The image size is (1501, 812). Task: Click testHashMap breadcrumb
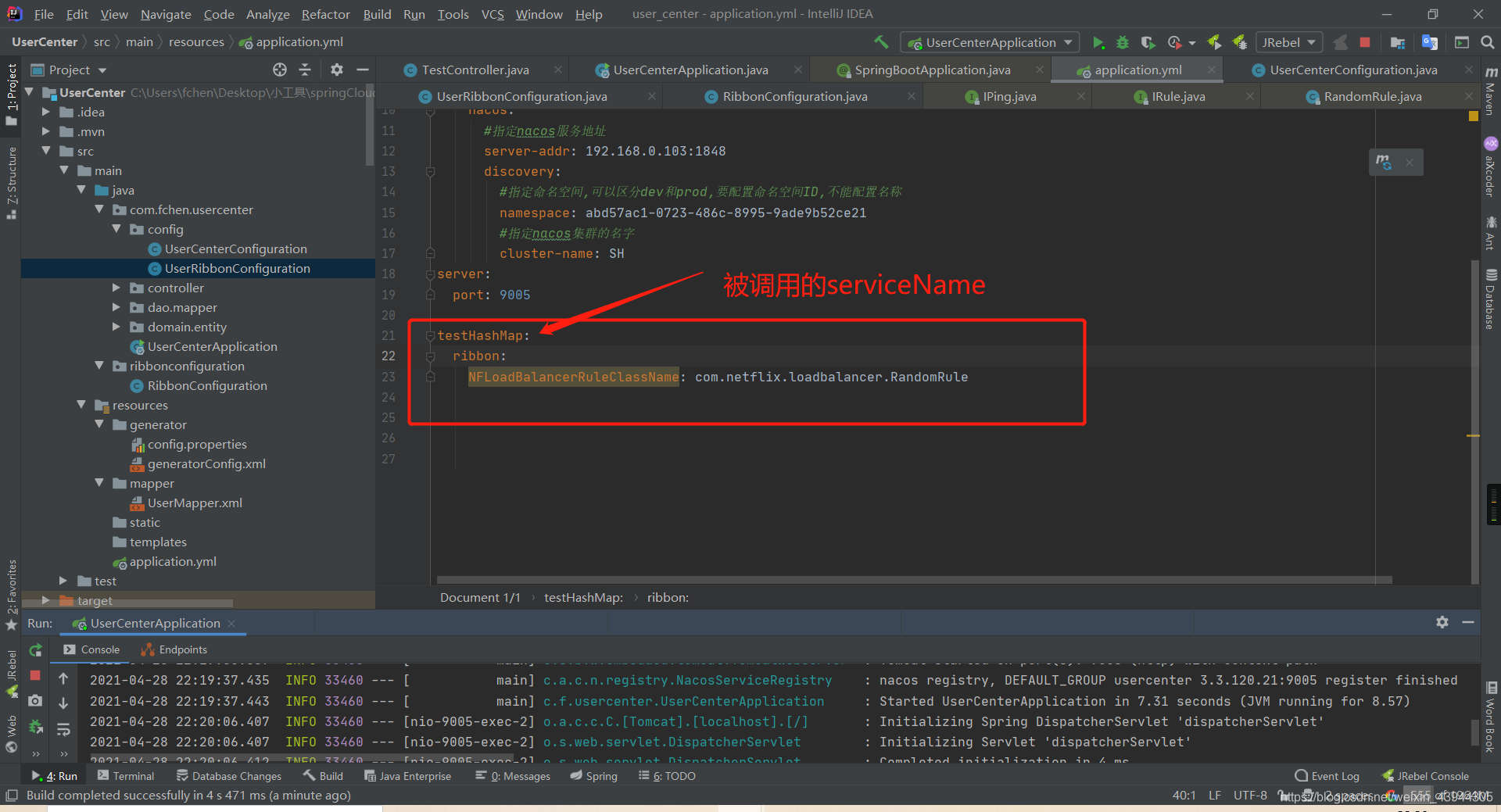tap(583, 598)
